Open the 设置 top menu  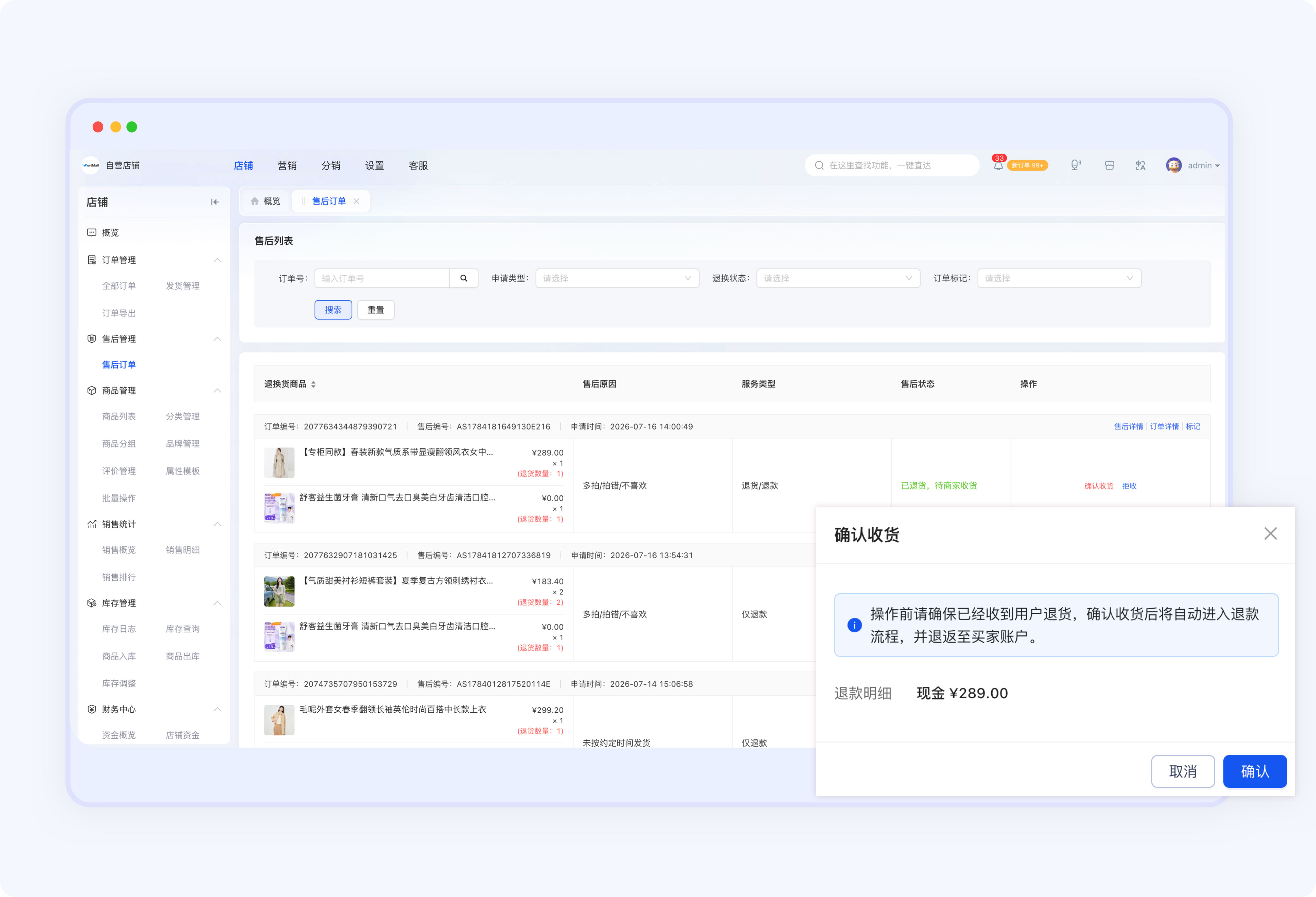(x=374, y=165)
